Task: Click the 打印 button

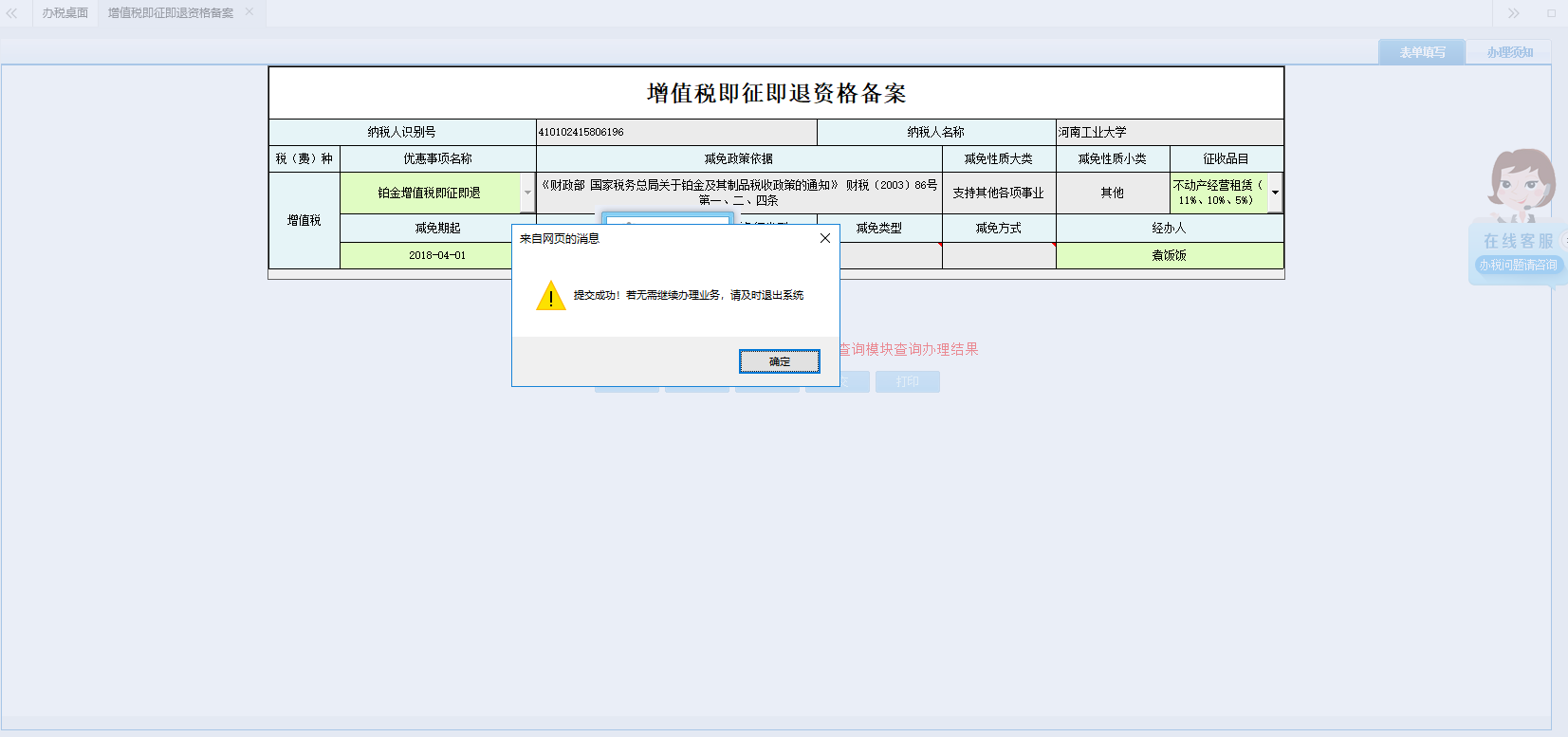Action: (907, 381)
